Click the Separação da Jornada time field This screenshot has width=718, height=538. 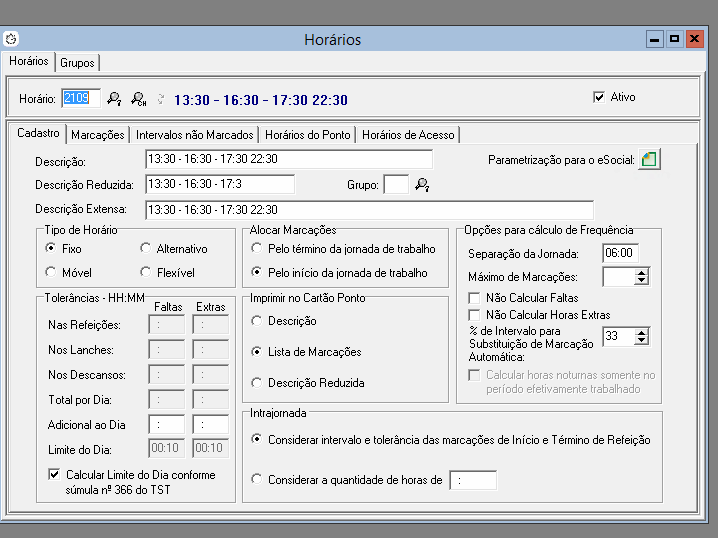pyautogui.click(x=619, y=254)
